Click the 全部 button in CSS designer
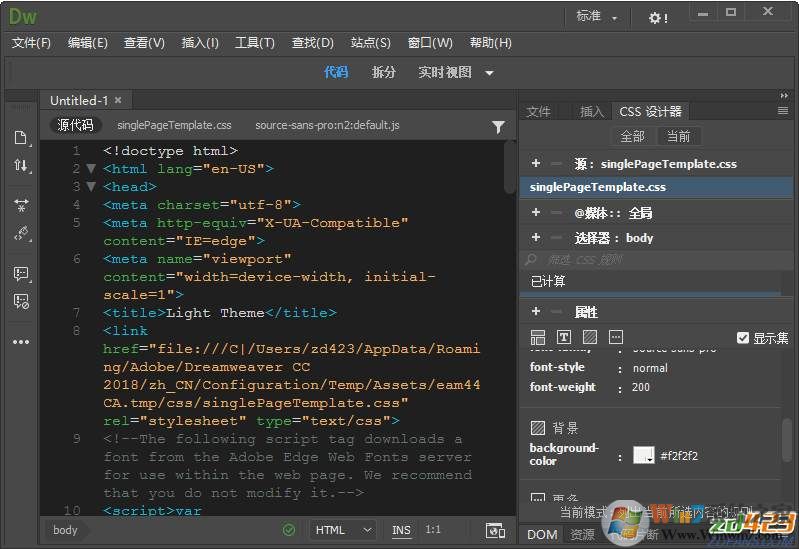 [x=632, y=136]
